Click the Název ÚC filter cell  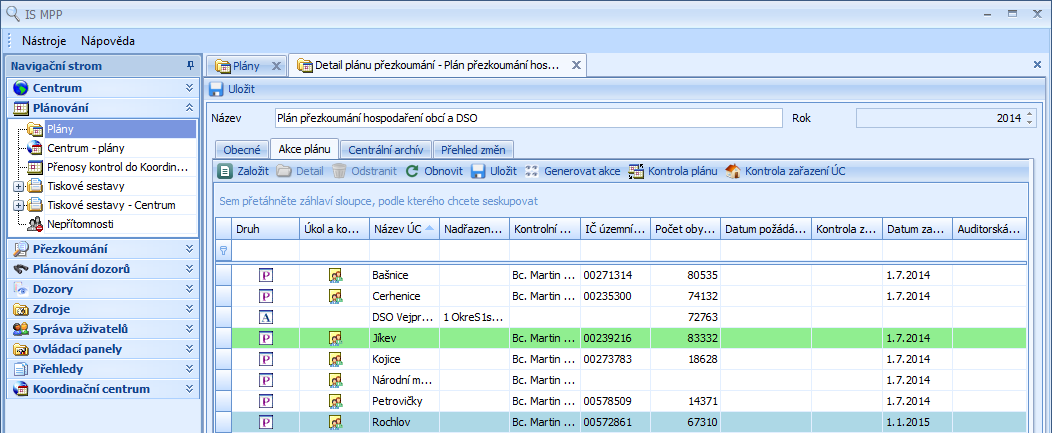(x=405, y=251)
